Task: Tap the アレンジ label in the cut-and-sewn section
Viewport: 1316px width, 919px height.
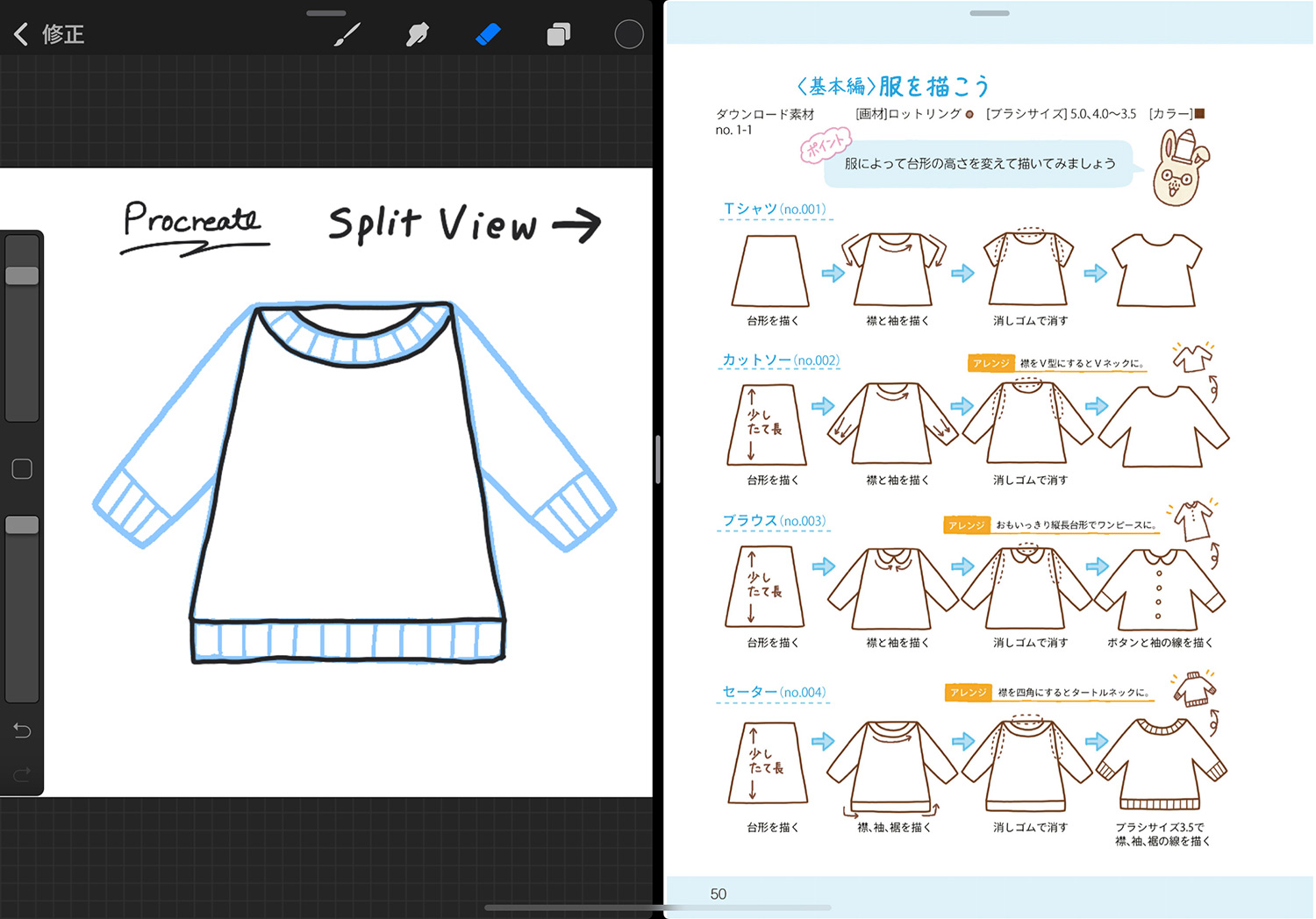Action: coord(991,363)
